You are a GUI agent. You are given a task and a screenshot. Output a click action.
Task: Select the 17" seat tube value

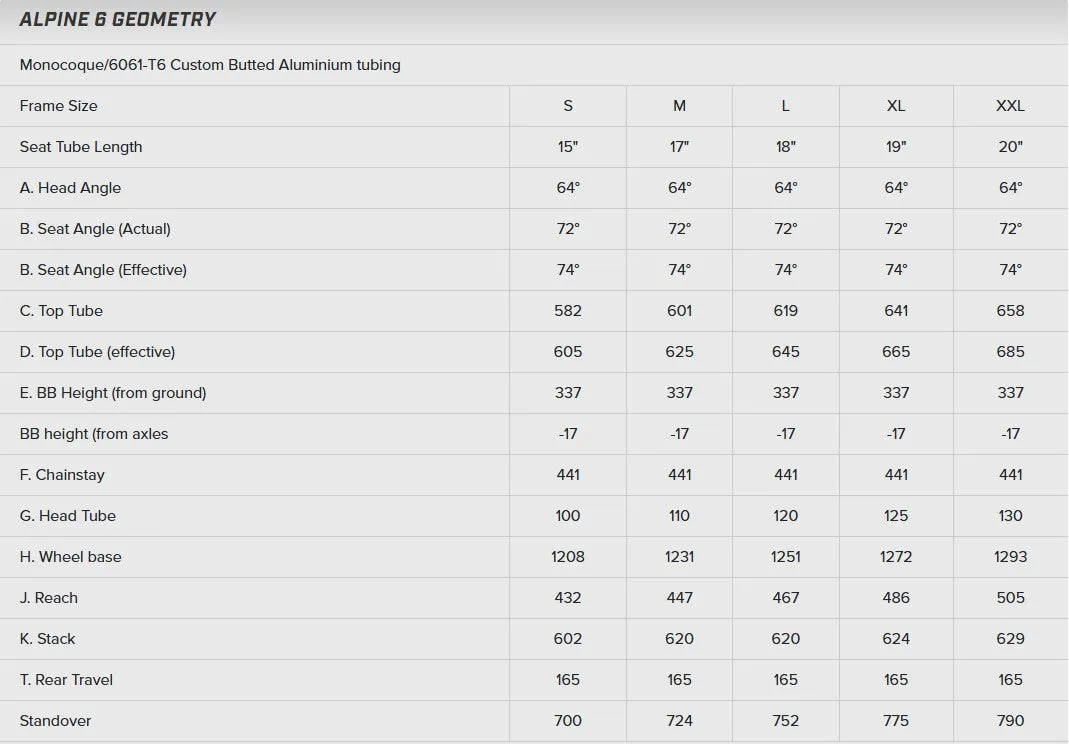679,147
